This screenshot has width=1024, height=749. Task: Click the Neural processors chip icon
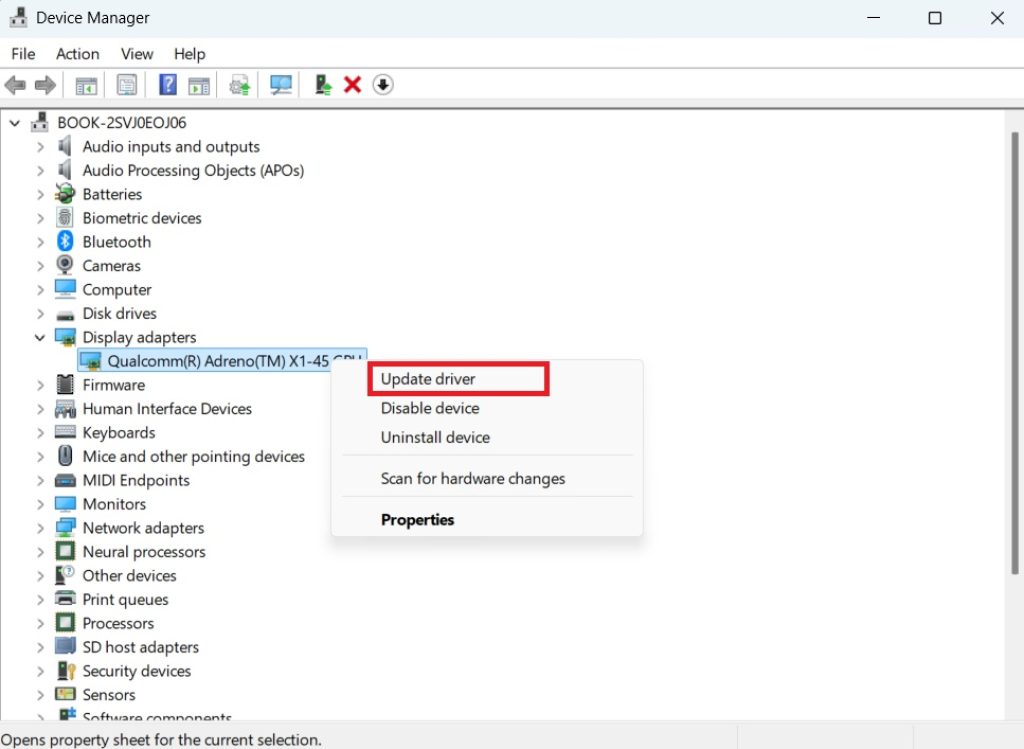[x=65, y=551]
